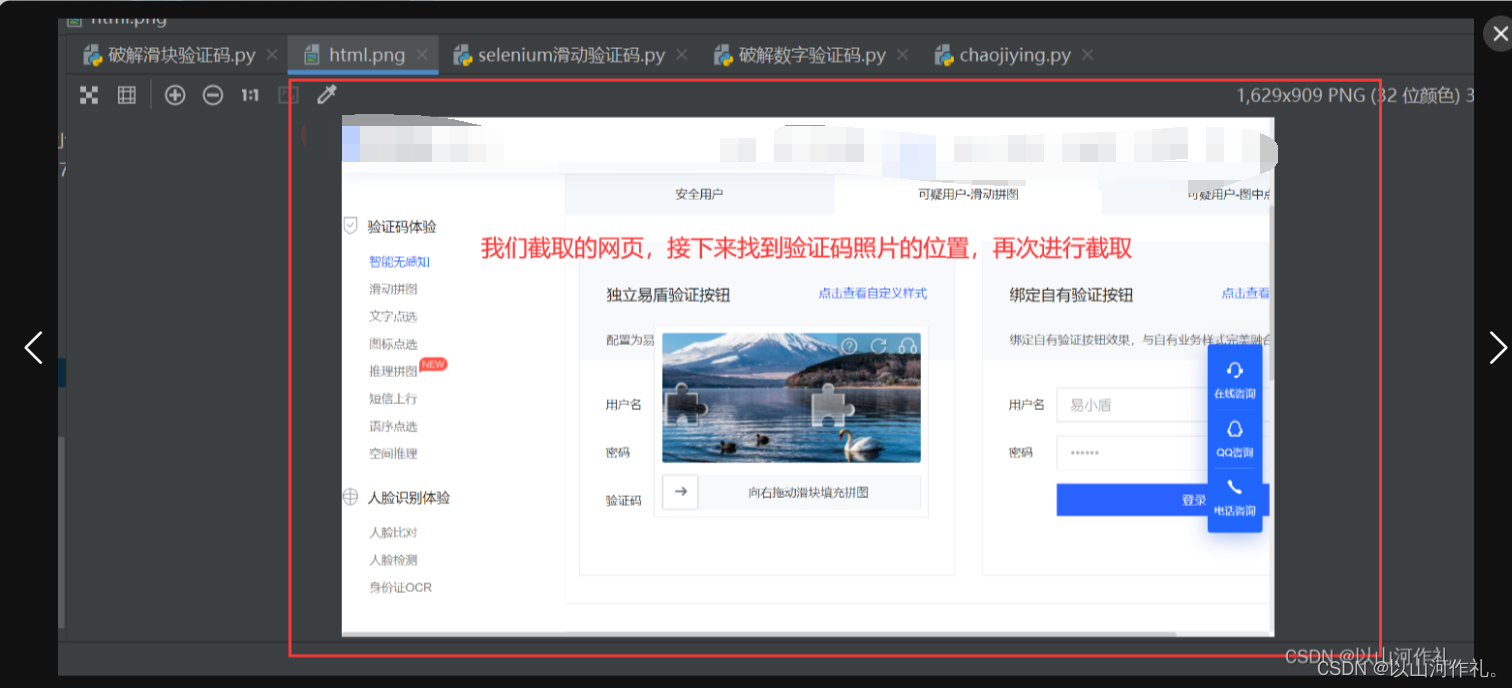Activate the color eyedropper tool

[x=326, y=94]
